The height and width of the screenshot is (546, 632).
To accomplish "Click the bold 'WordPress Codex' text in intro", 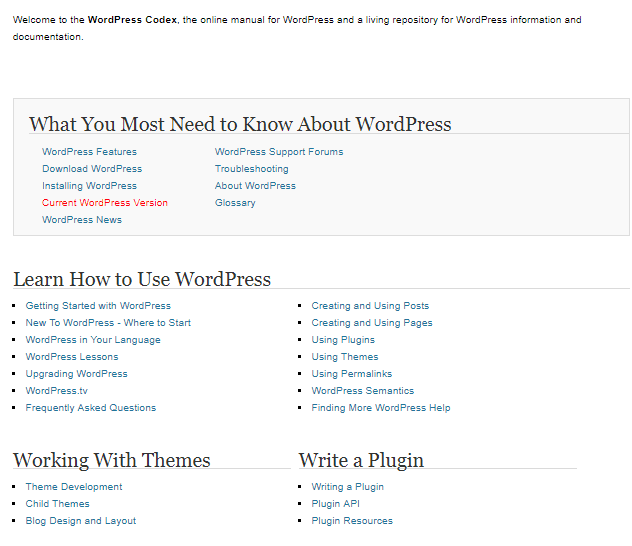I will [x=132, y=20].
